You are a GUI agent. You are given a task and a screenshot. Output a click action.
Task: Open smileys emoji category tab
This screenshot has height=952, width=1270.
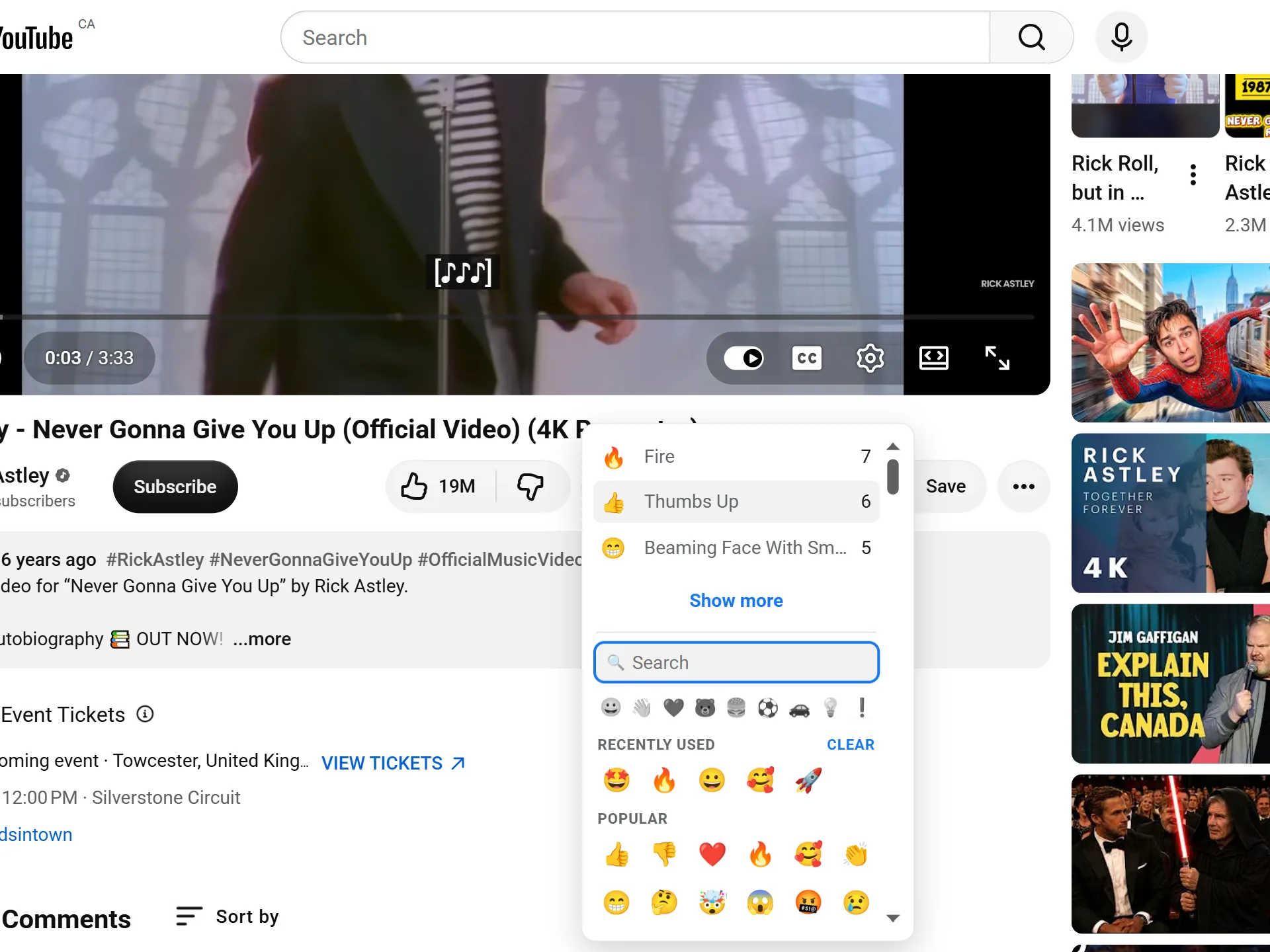[611, 708]
